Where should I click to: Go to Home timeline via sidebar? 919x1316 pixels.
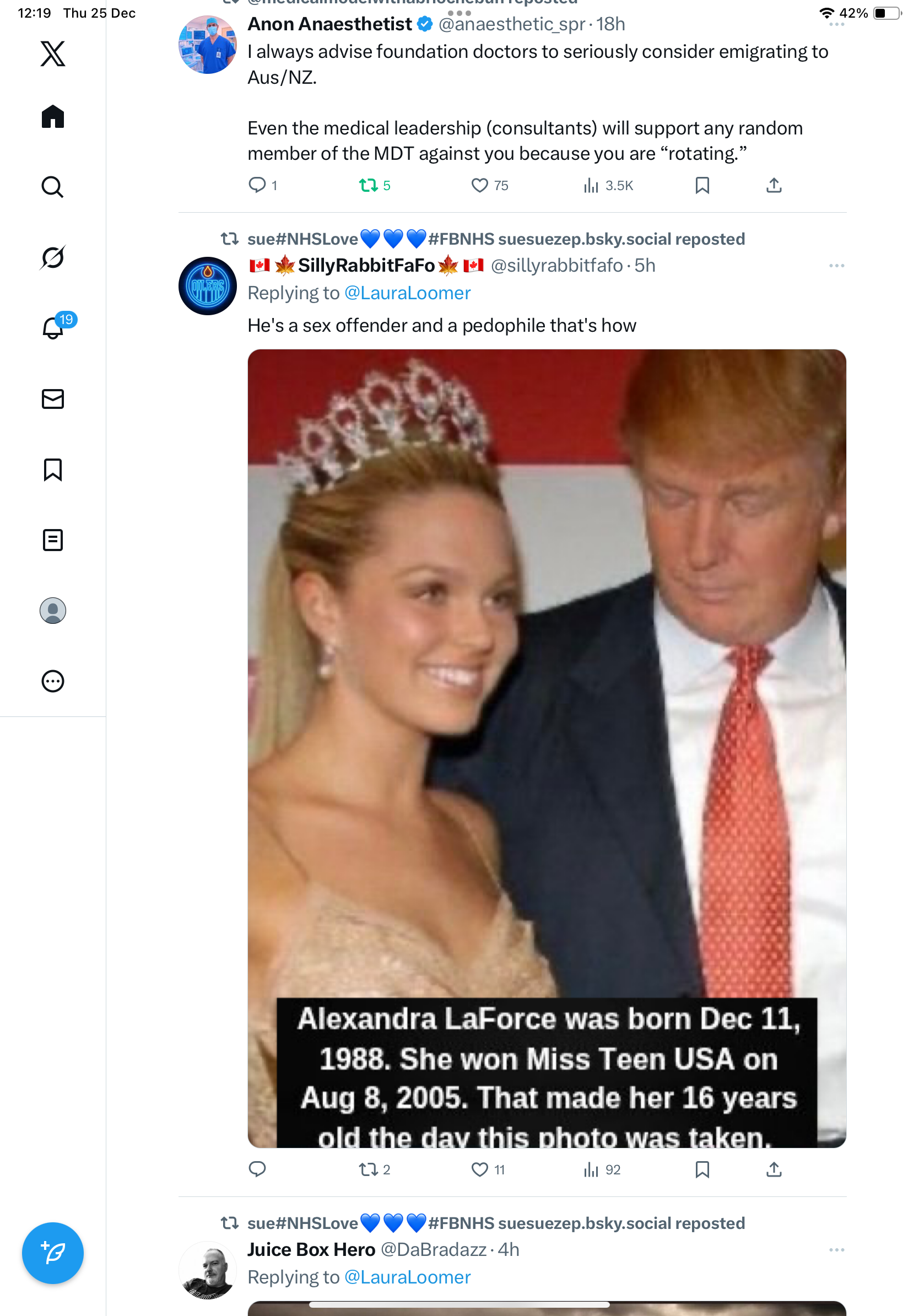(x=53, y=117)
